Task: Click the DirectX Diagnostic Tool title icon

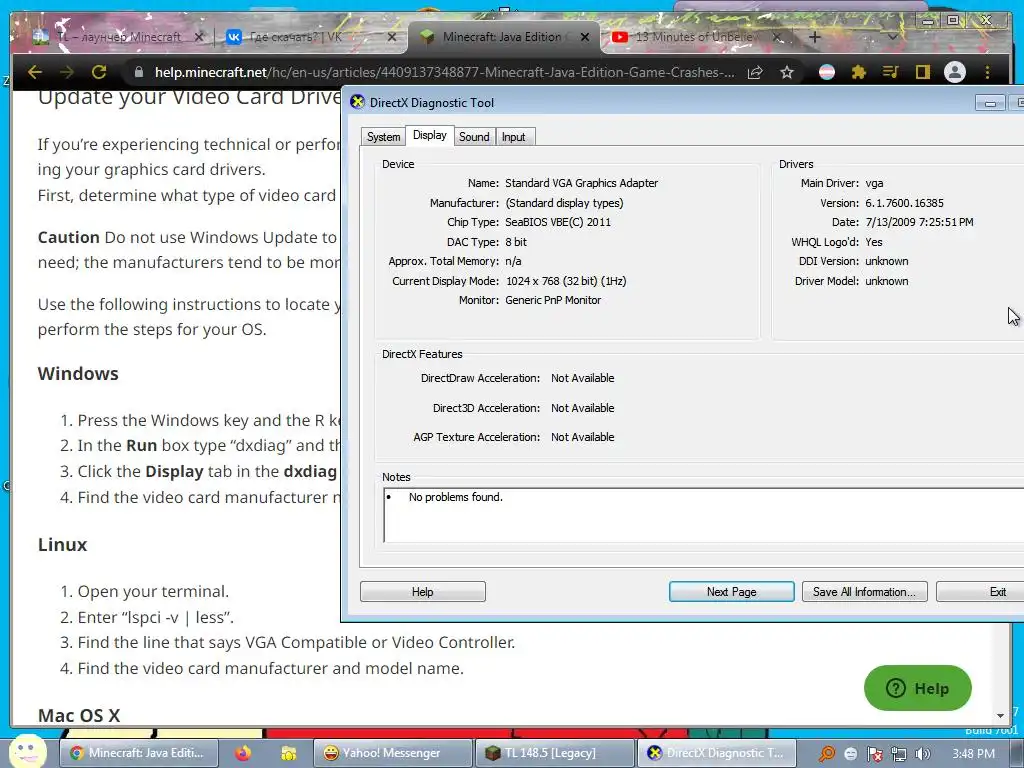Action: 357,102
